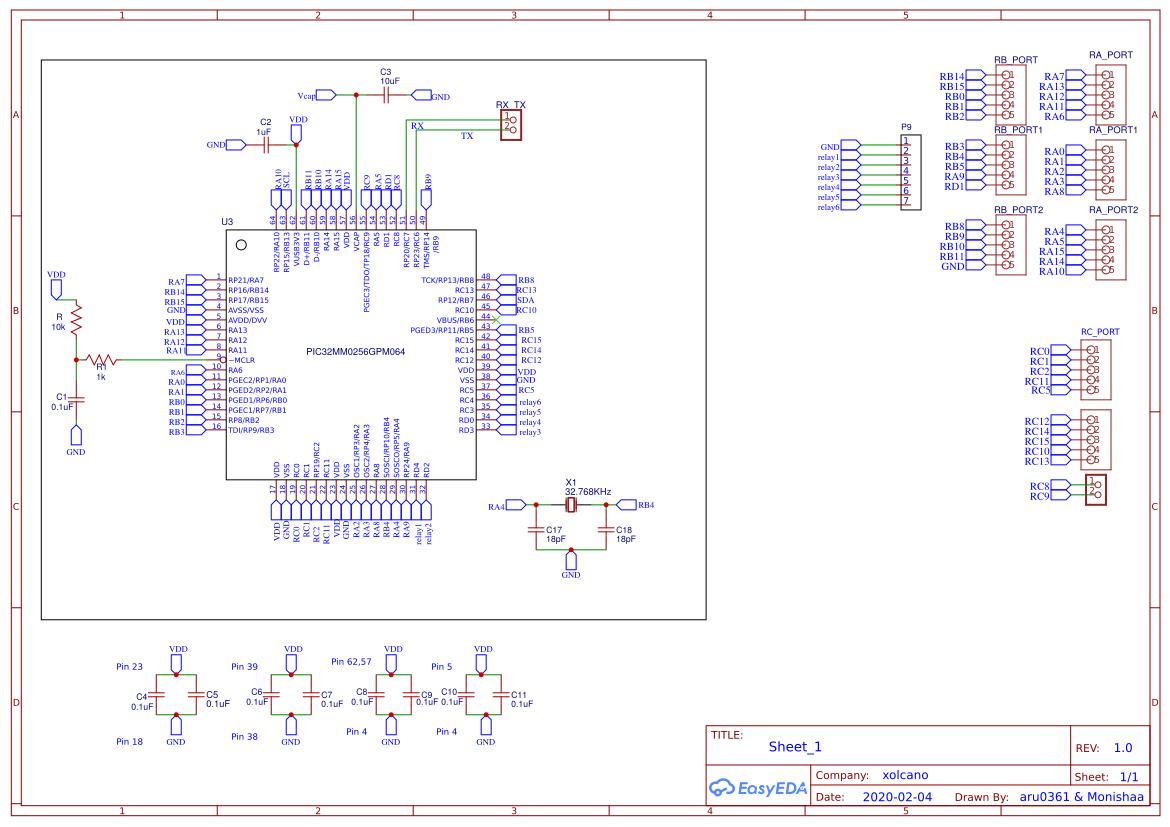The image size is (1170, 827).
Task: Click the EasyEDA cloud logo
Action: 723,788
